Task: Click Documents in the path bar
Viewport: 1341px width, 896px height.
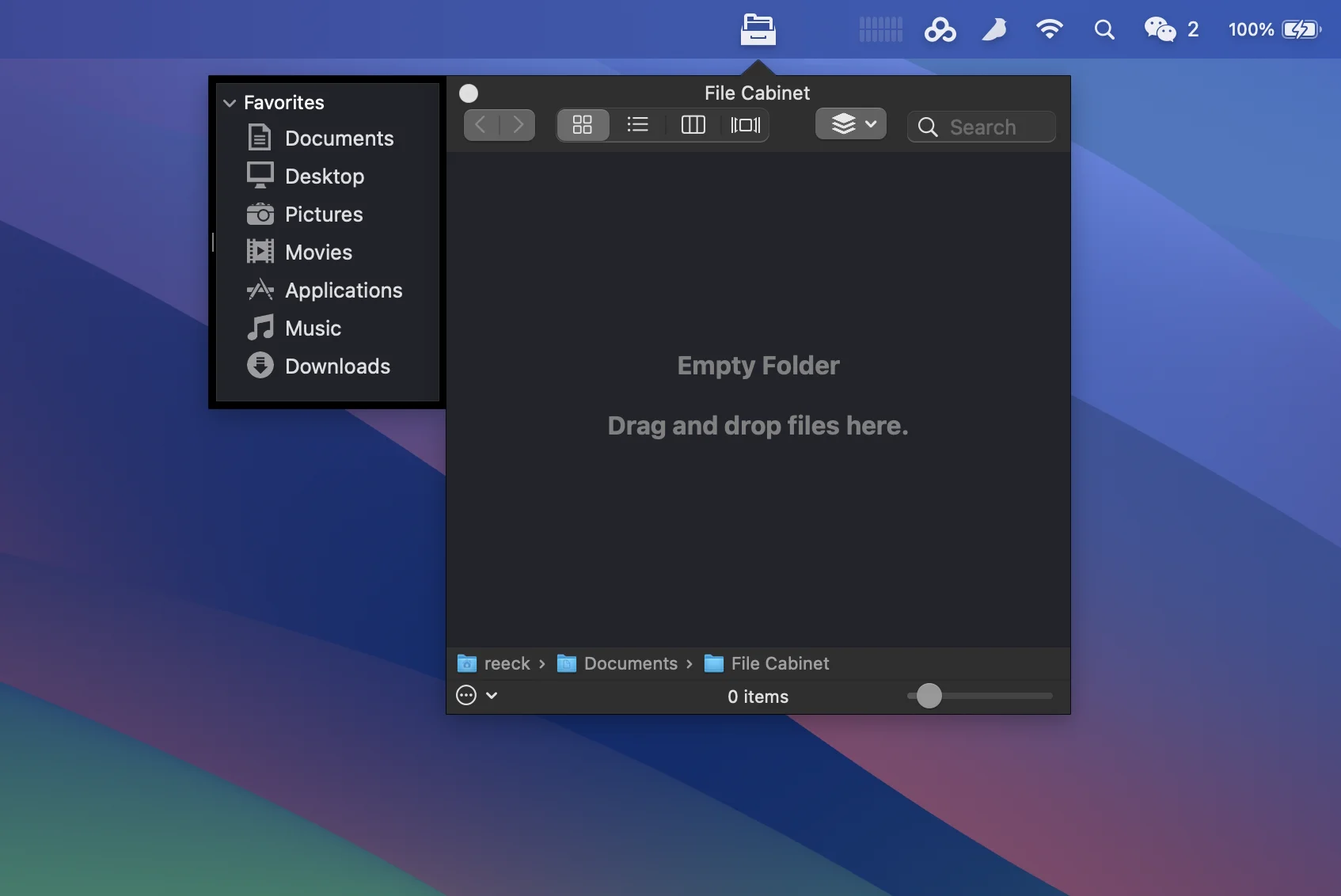Action: (x=617, y=663)
